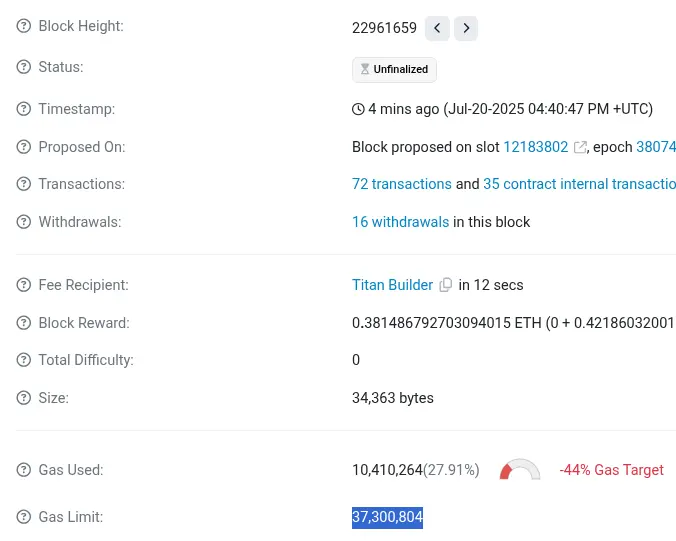Click the help icon beside Block Height

(x=24, y=26)
